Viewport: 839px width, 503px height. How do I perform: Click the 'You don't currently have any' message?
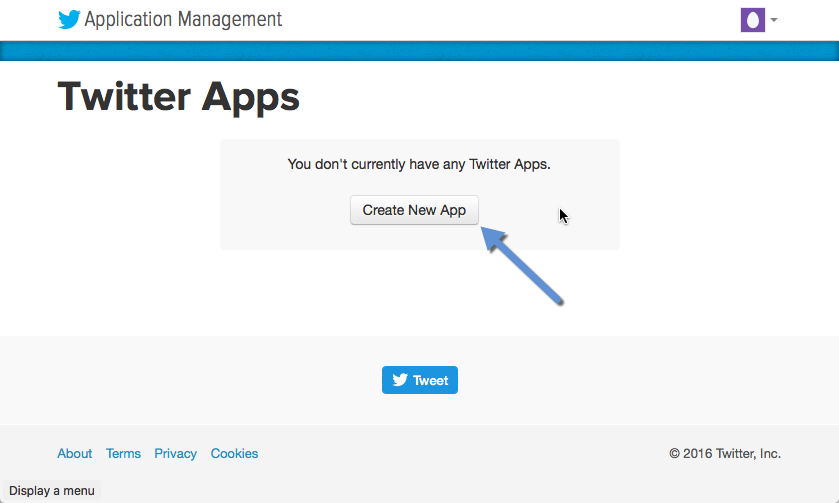(x=419, y=164)
